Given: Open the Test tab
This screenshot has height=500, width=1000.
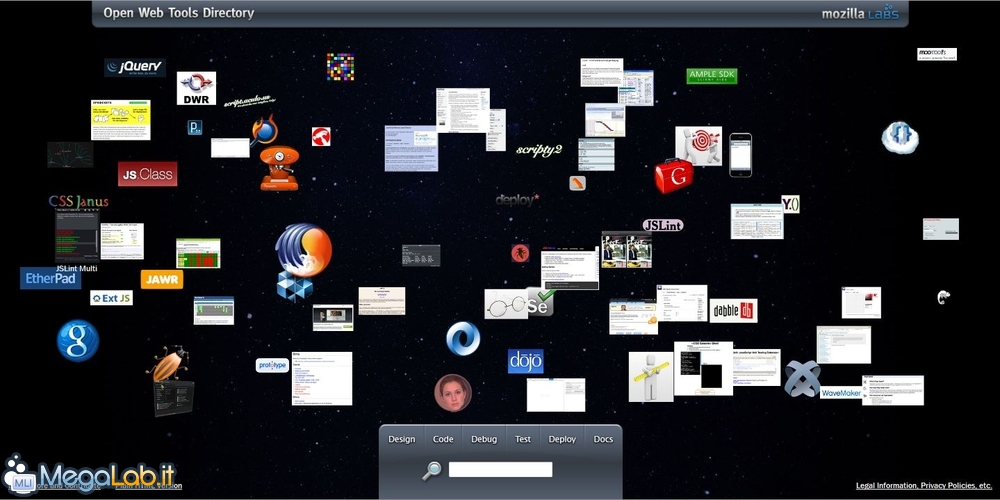Looking at the screenshot, I should tap(523, 439).
